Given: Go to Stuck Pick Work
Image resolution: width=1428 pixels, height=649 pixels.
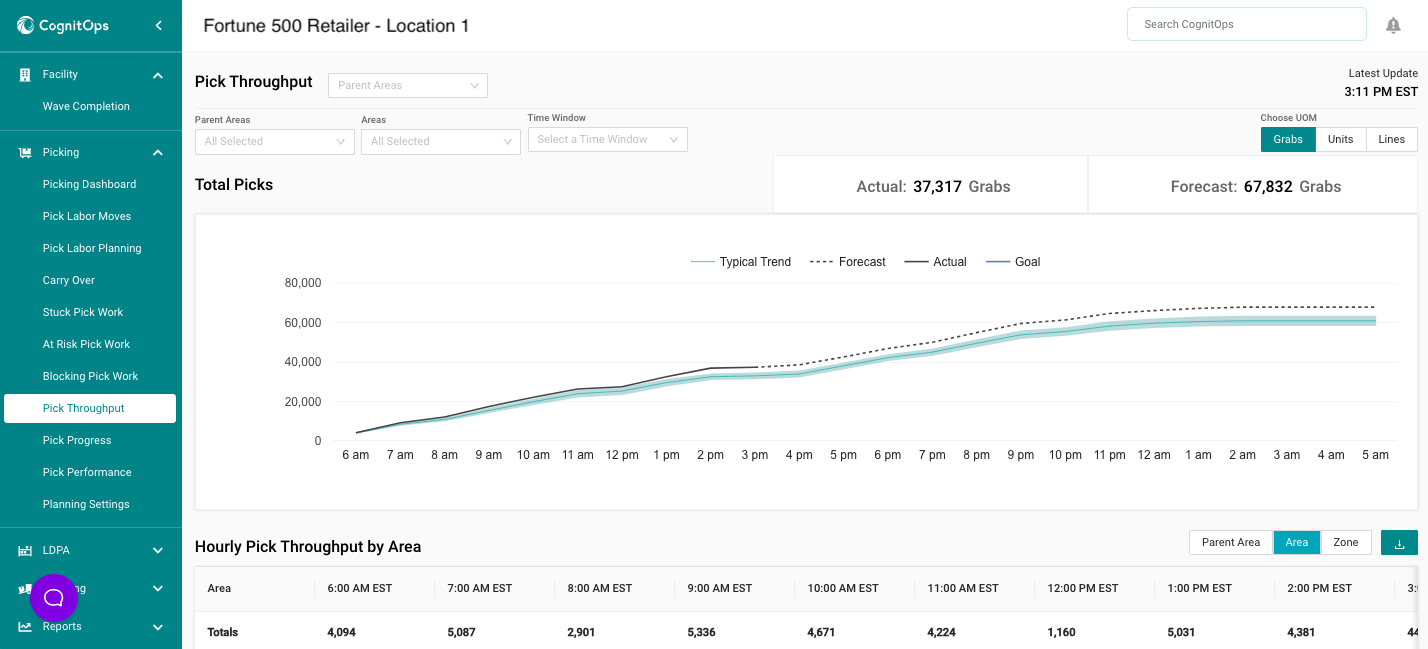Looking at the screenshot, I should click(x=83, y=312).
